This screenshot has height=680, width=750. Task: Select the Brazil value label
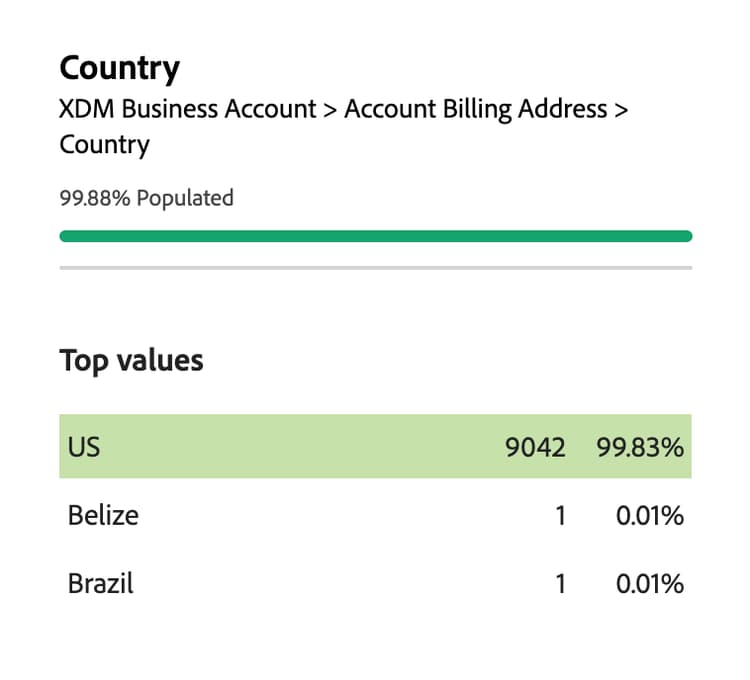coord(100,583)
